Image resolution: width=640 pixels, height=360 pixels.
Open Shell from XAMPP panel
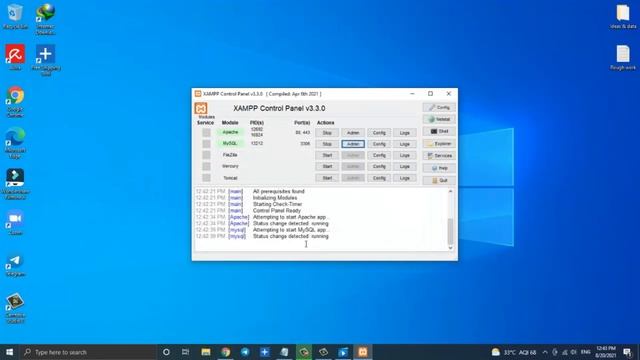[x=439, y=131]
